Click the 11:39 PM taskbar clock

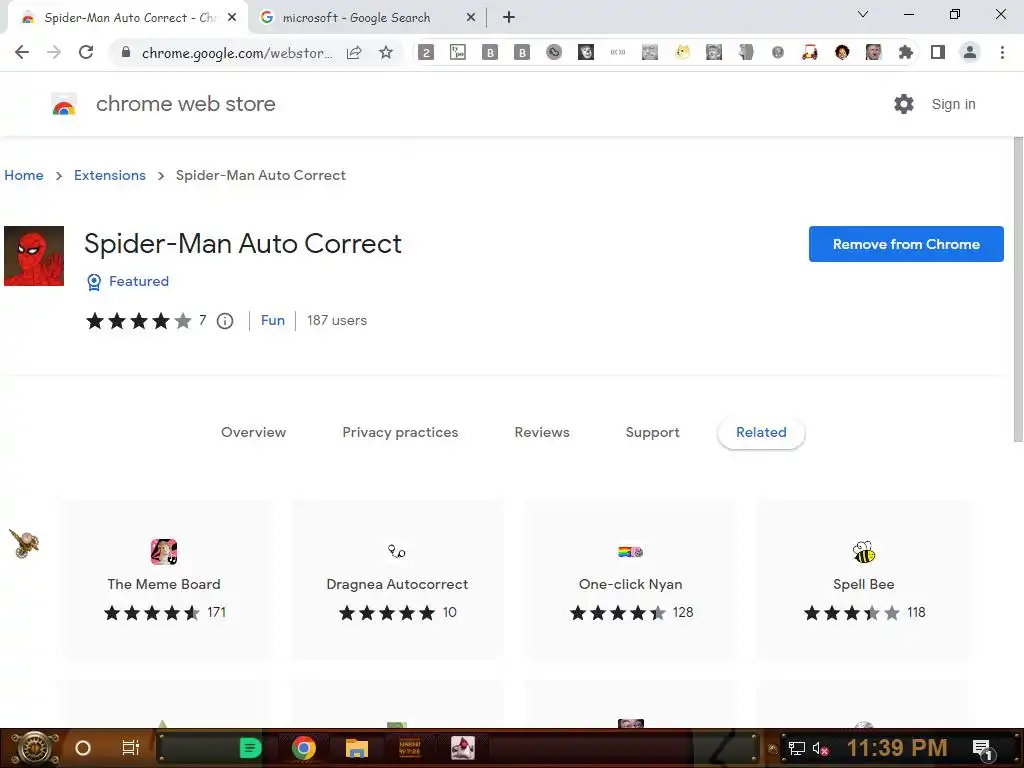coord(897,748)
